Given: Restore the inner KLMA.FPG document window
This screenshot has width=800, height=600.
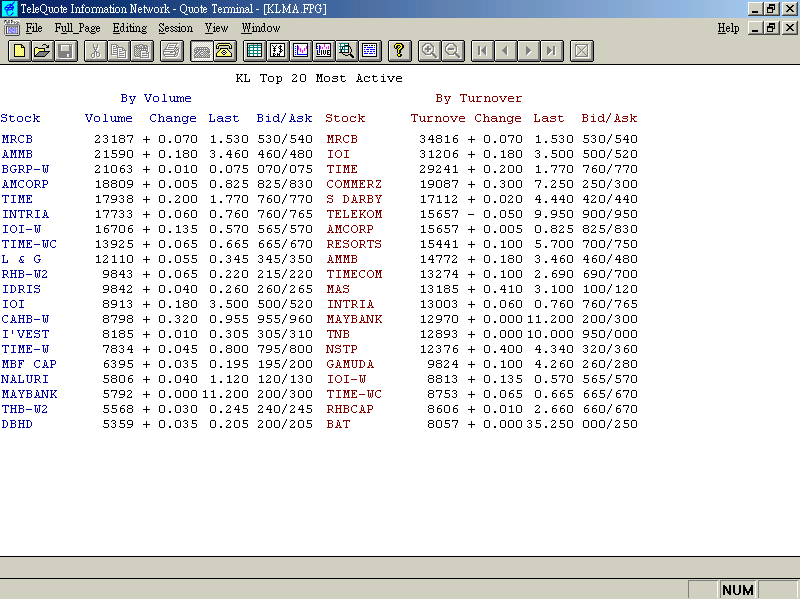Looking at the screenshot, I should 771,28.
